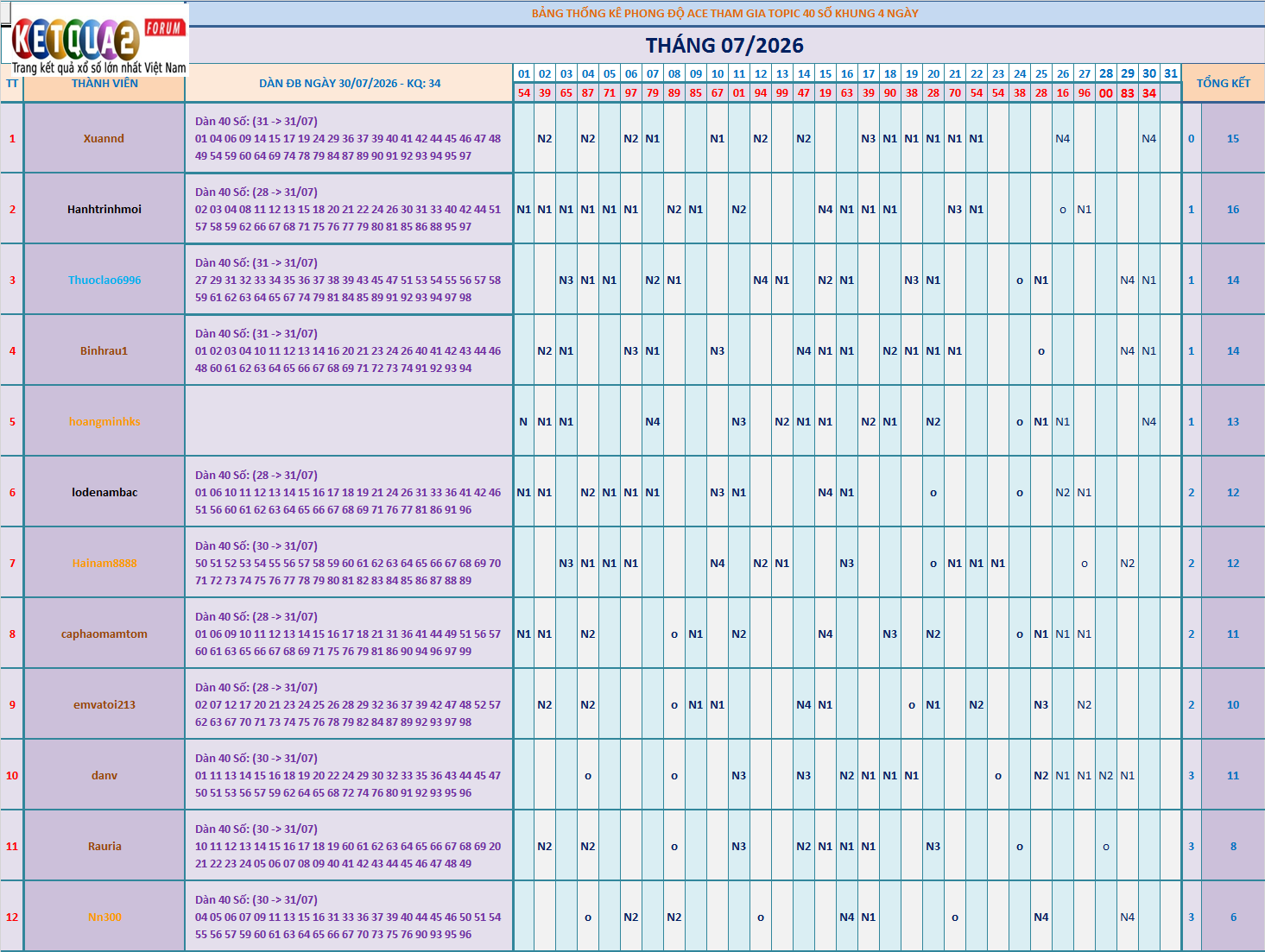Click Nn300's total score 6

click(1233, 917)
